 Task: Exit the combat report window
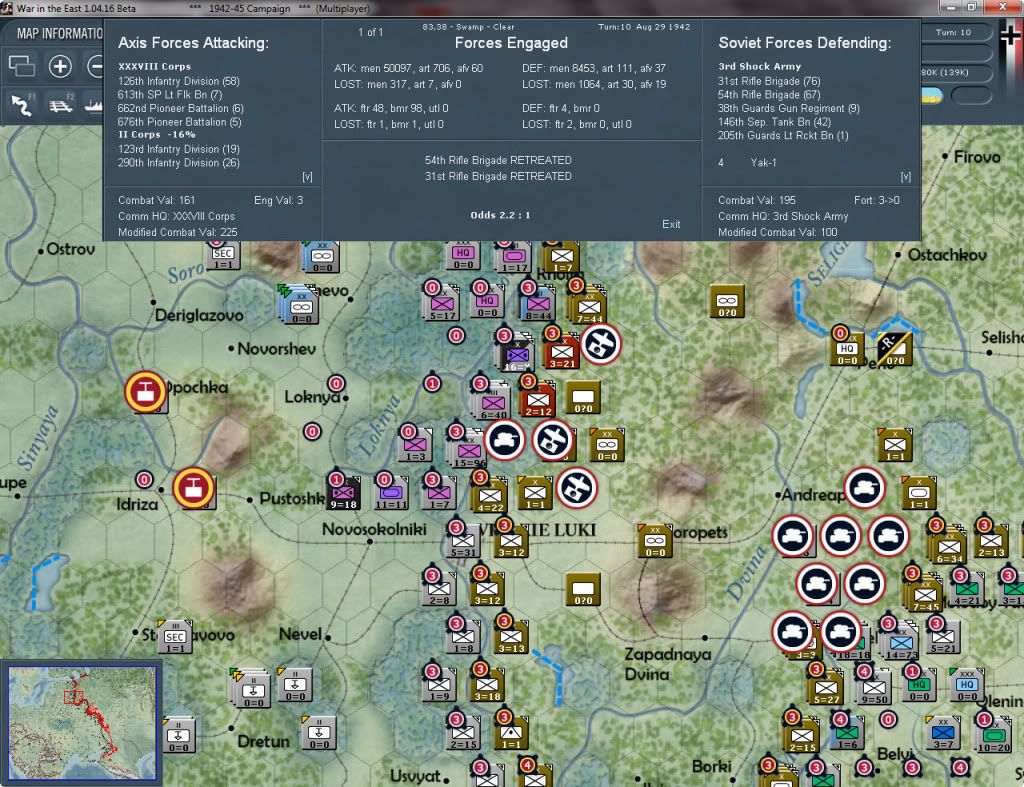671,224
